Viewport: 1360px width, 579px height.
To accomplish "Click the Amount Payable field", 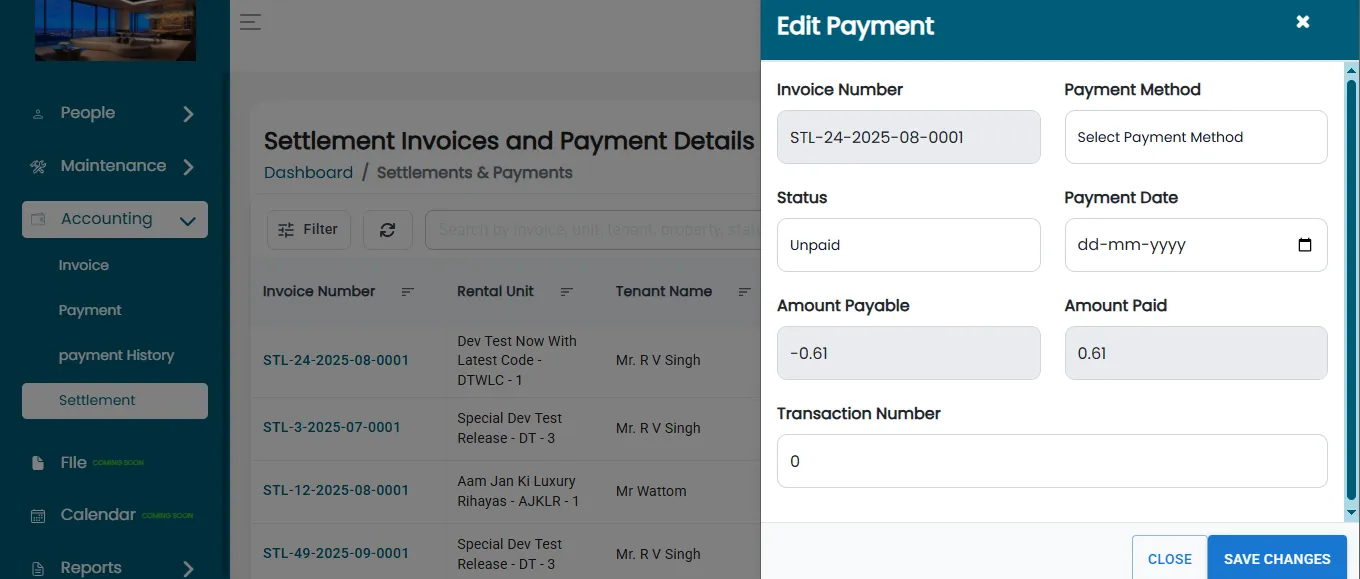I will pos(908,353).
